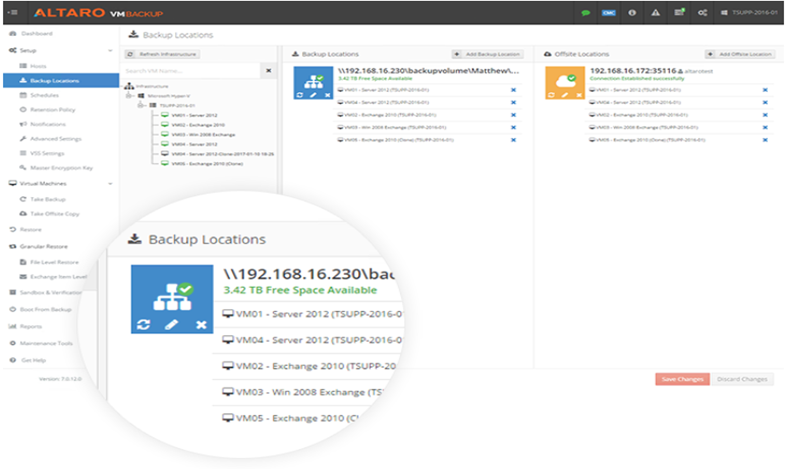Screen dimensions: 786x469
Task: Click the Discard Changes button
Action: (x=742, y=379)
